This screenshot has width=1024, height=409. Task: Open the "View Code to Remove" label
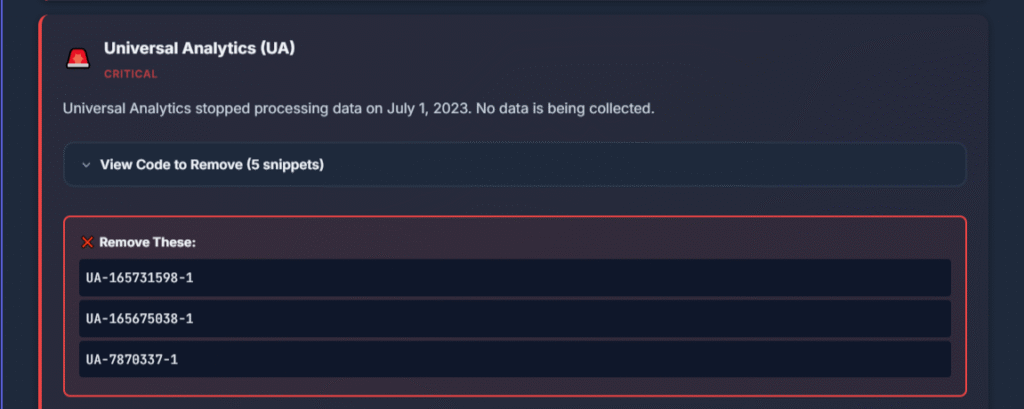[171, 165]
